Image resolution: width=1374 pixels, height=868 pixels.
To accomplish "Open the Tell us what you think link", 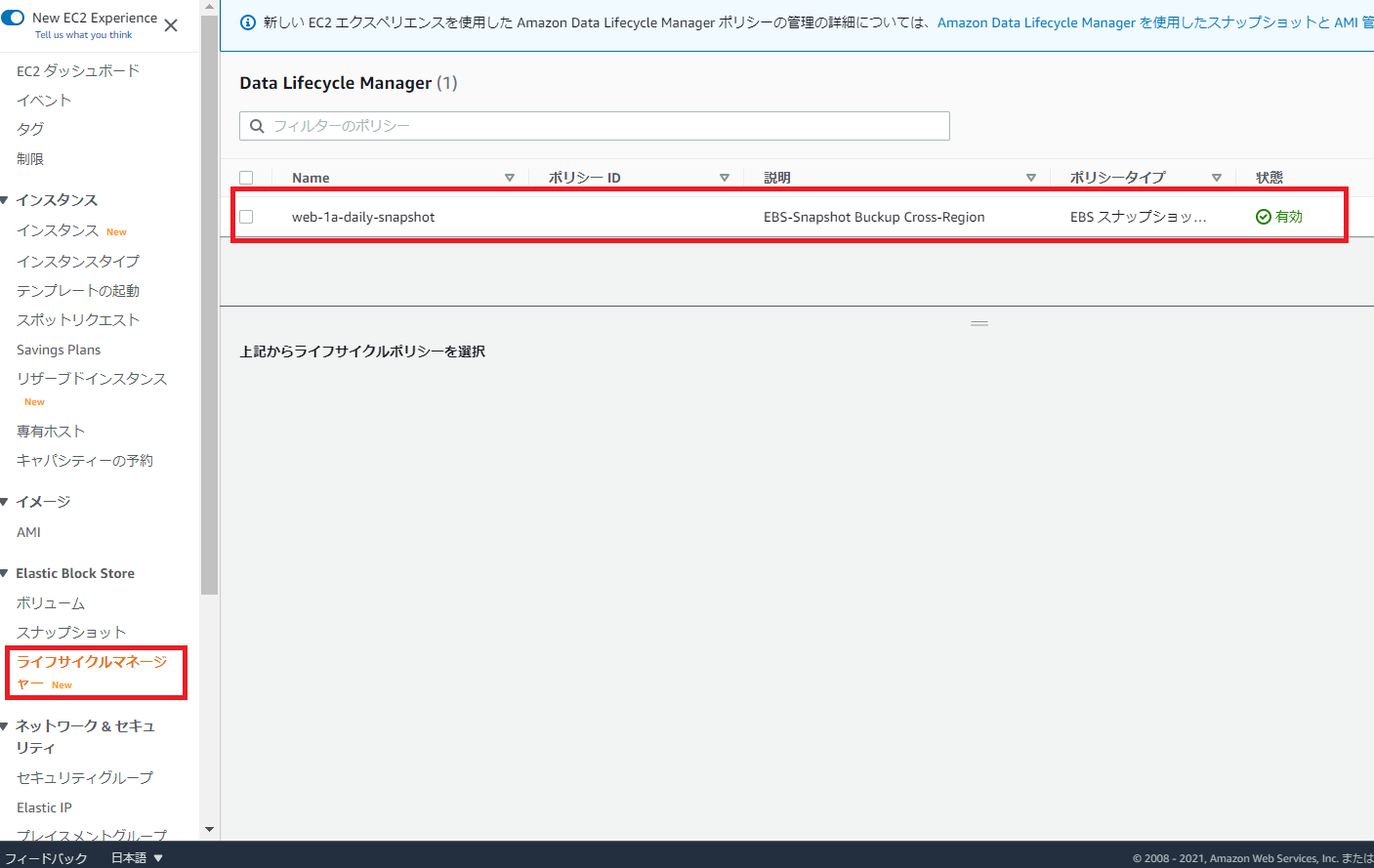I will 83,35.
